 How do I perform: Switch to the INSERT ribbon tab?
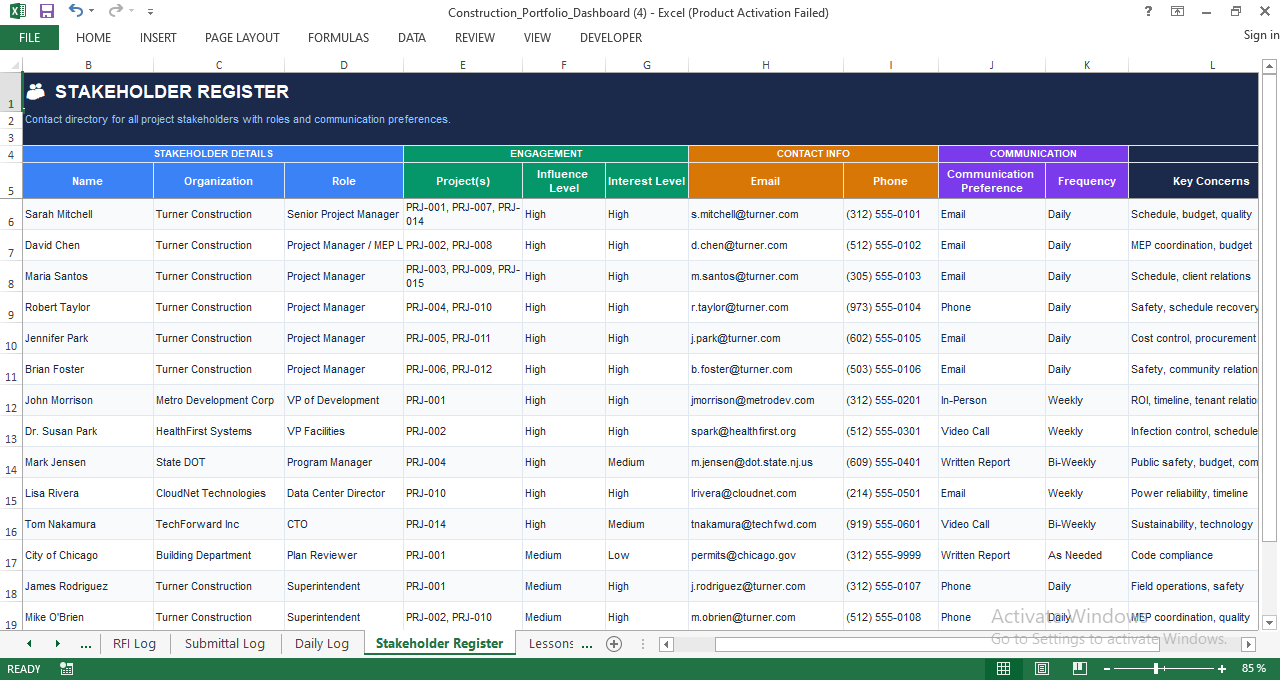158,38
